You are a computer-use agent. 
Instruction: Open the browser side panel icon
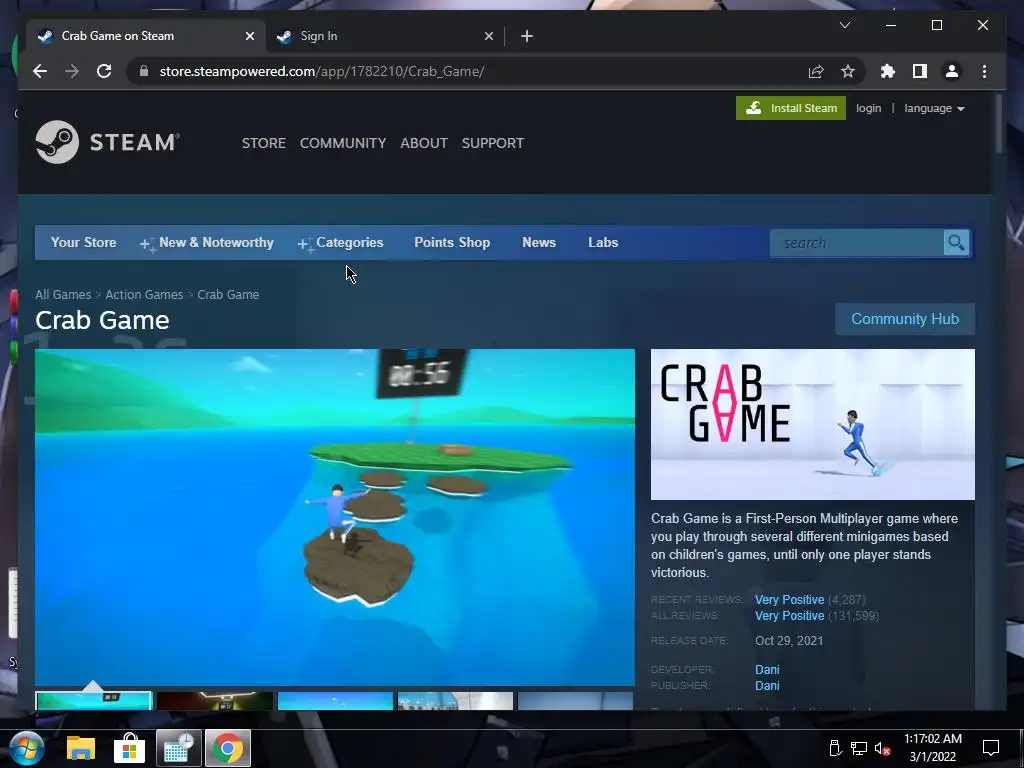coord(920,71)
